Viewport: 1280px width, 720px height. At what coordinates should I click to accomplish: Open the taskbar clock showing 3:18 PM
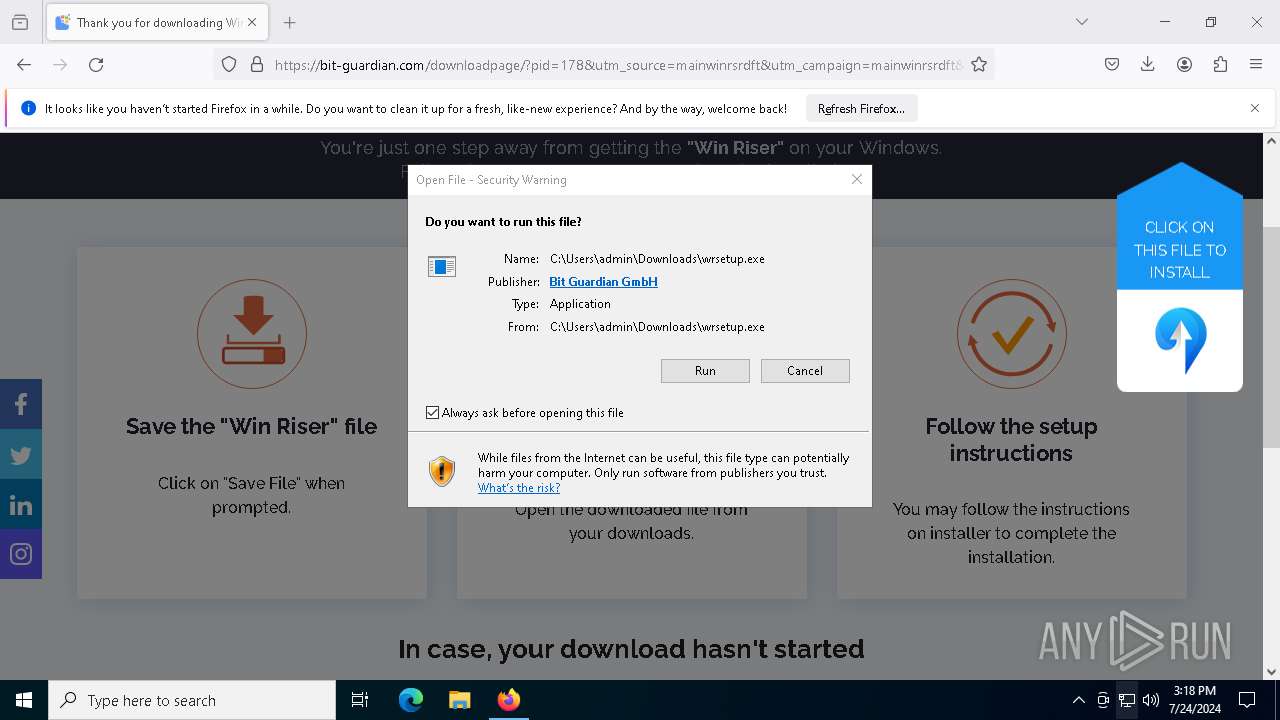(1196, 700)
